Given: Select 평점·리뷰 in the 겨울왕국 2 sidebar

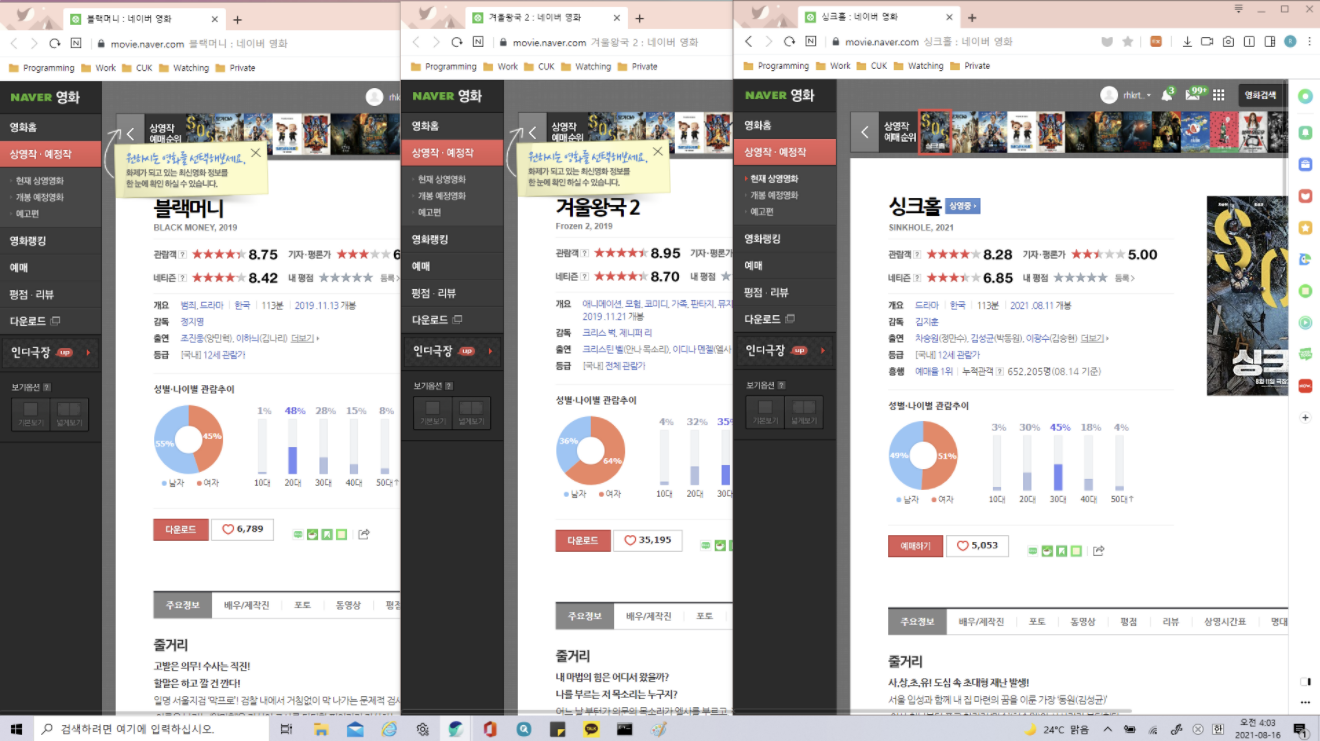Looking at the screenshot, I should tap(452, 293).
